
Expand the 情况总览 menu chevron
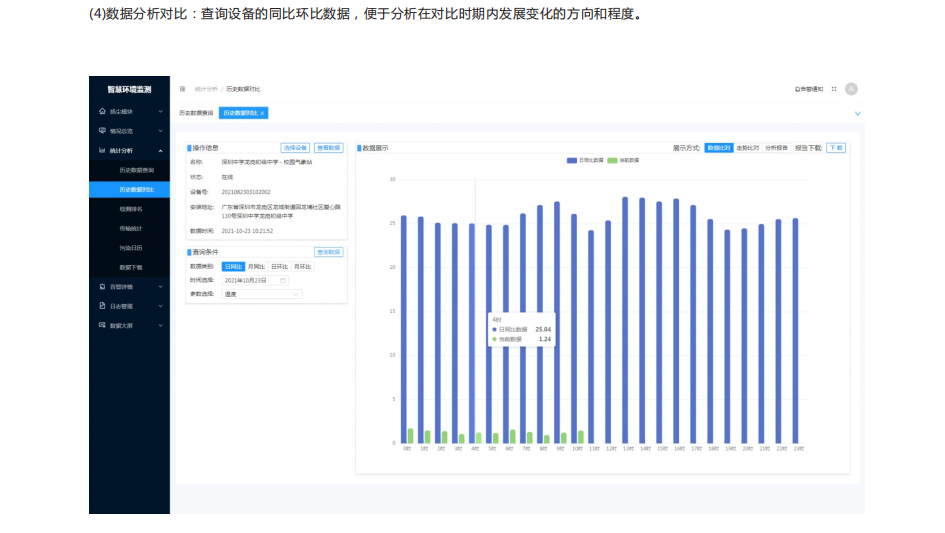click(x=160, y=131)
